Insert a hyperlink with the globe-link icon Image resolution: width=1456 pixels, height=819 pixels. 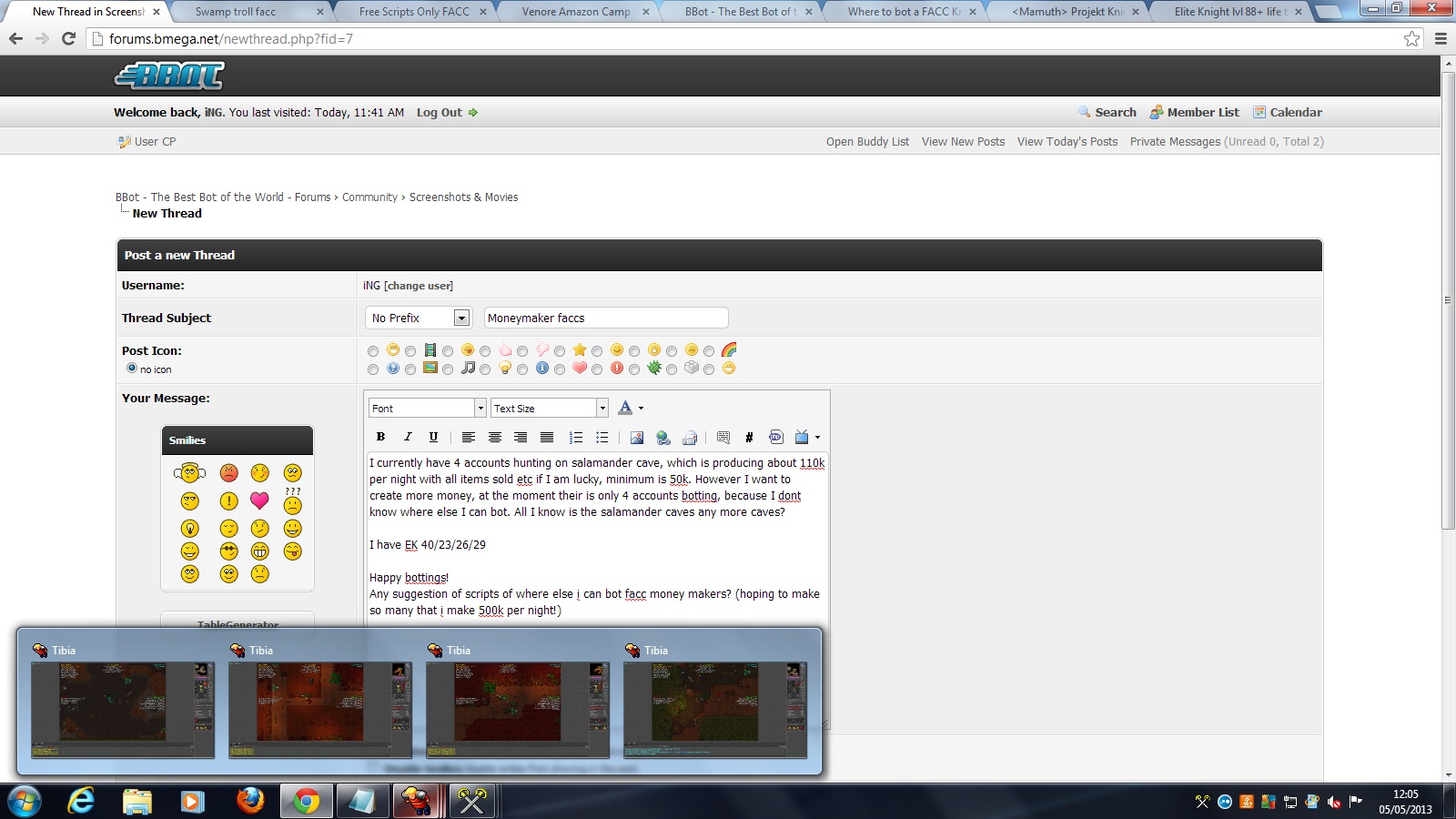[663, 438]
